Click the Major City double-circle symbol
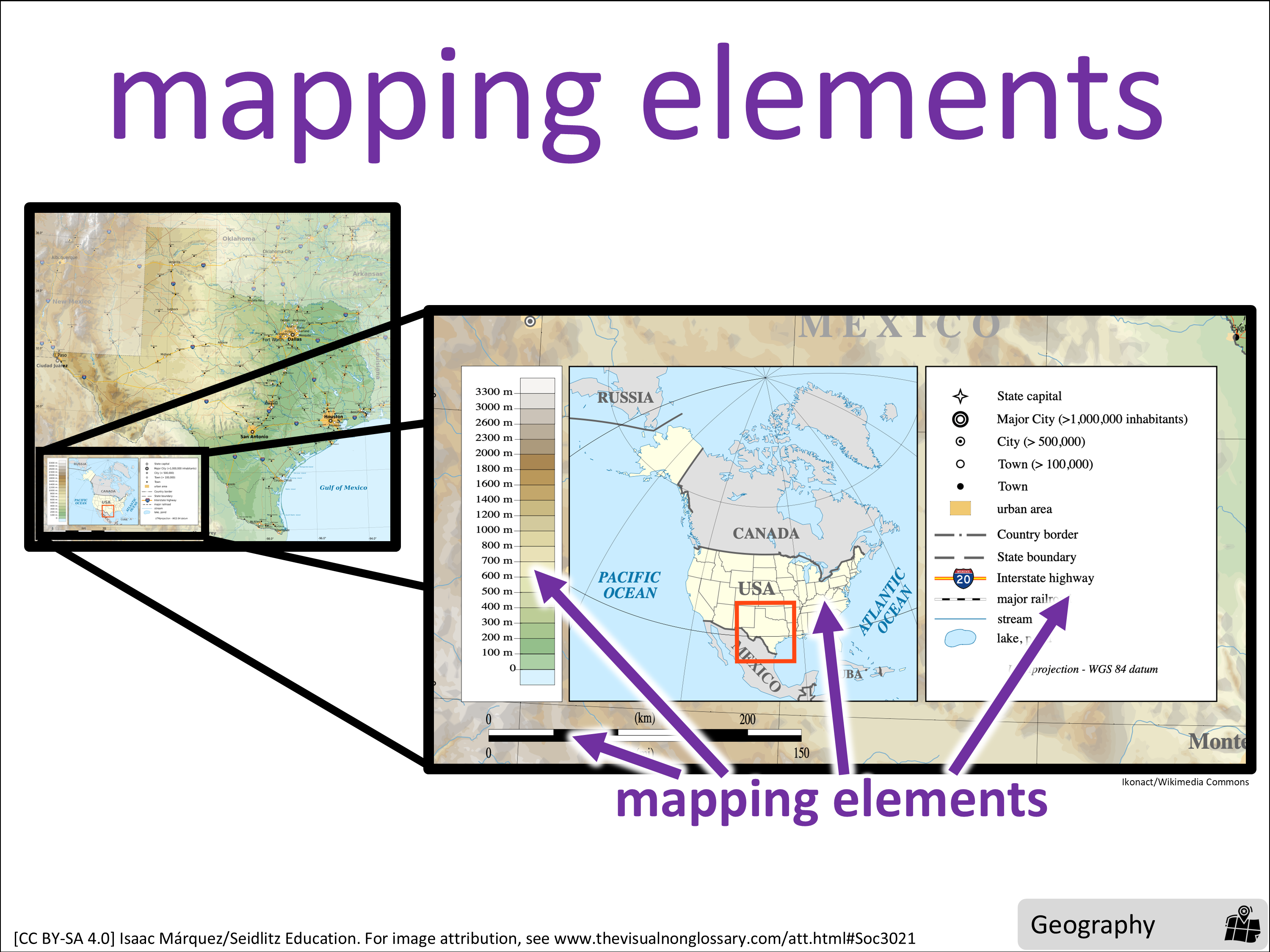1270x952 pixels. 960,419
